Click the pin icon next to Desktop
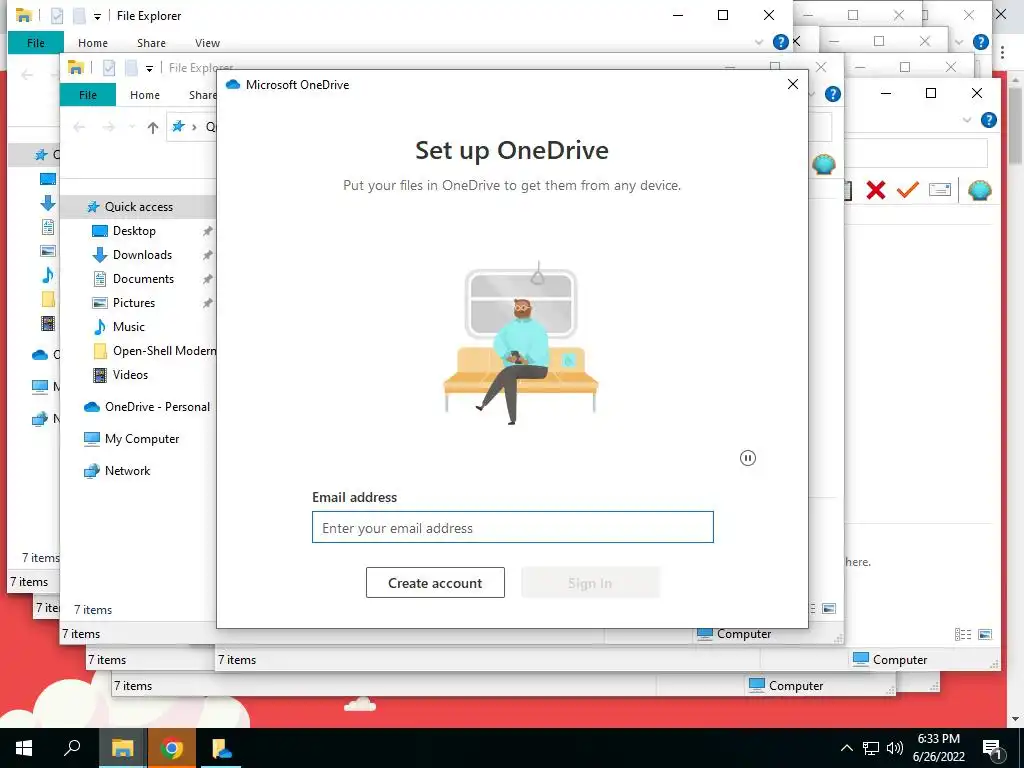 click(x=208, y=231)
